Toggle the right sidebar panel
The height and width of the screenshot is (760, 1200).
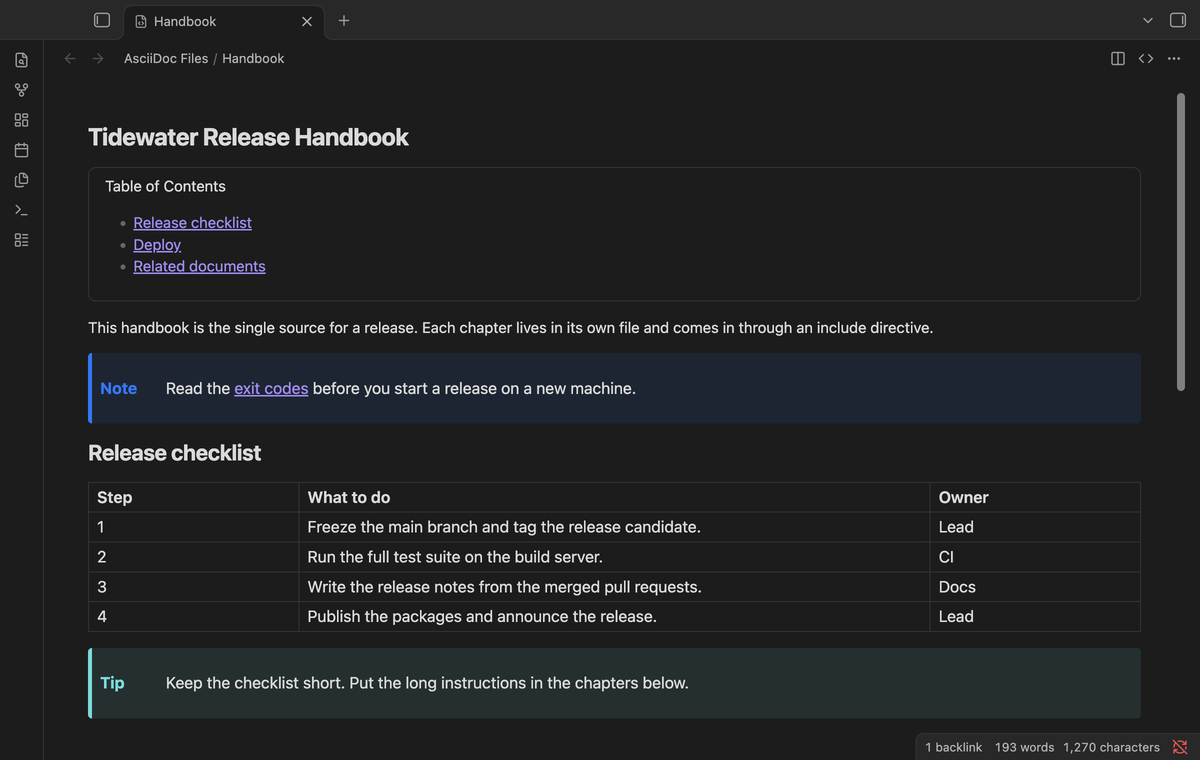pos(1177,20)
